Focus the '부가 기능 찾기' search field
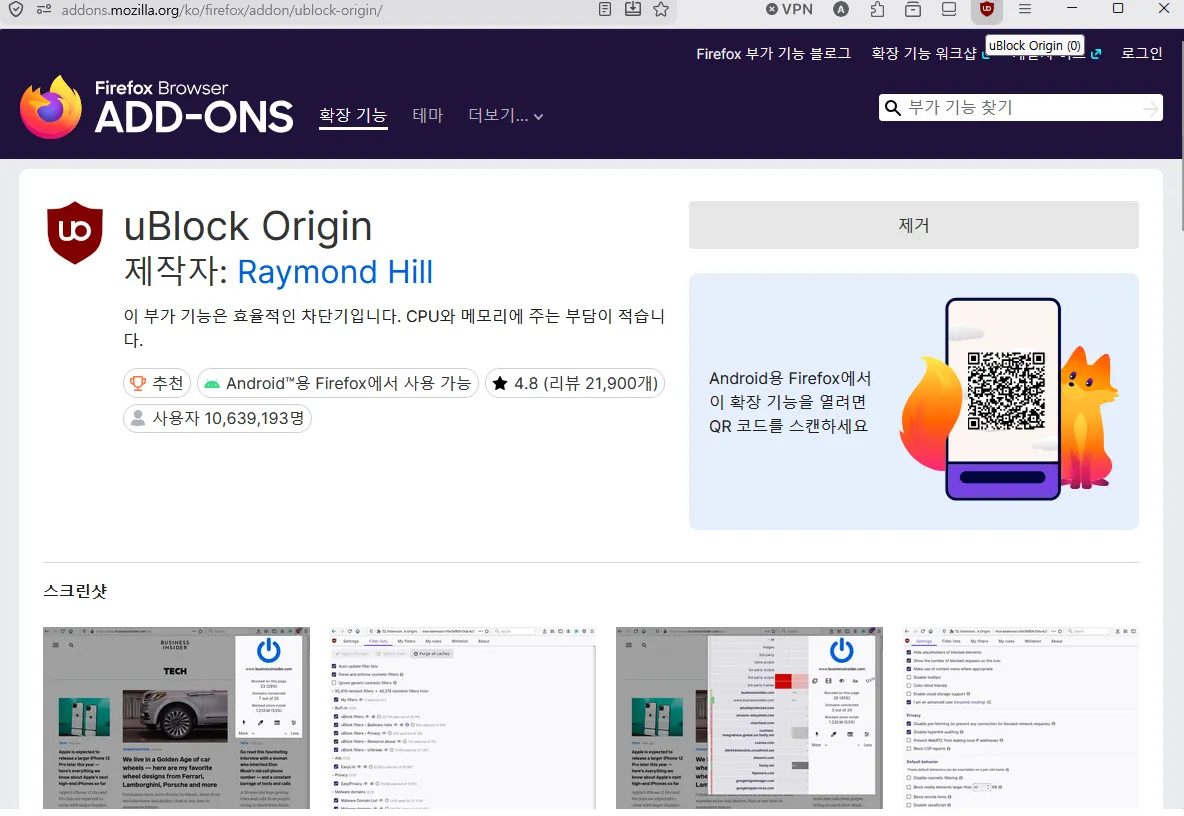Image resolution: width=1184 pixels, height=816 pixels. point(1020,108)
